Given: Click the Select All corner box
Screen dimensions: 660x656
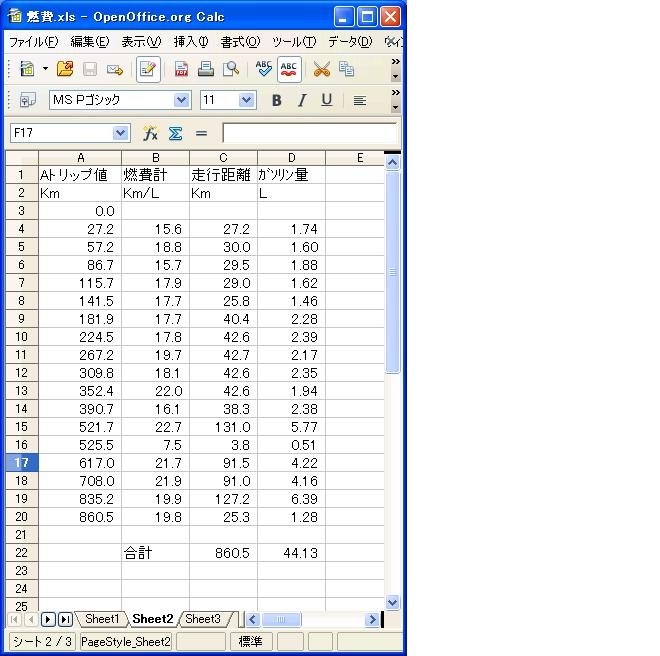Looking at the screenshot, I should (x=21, y=158).
